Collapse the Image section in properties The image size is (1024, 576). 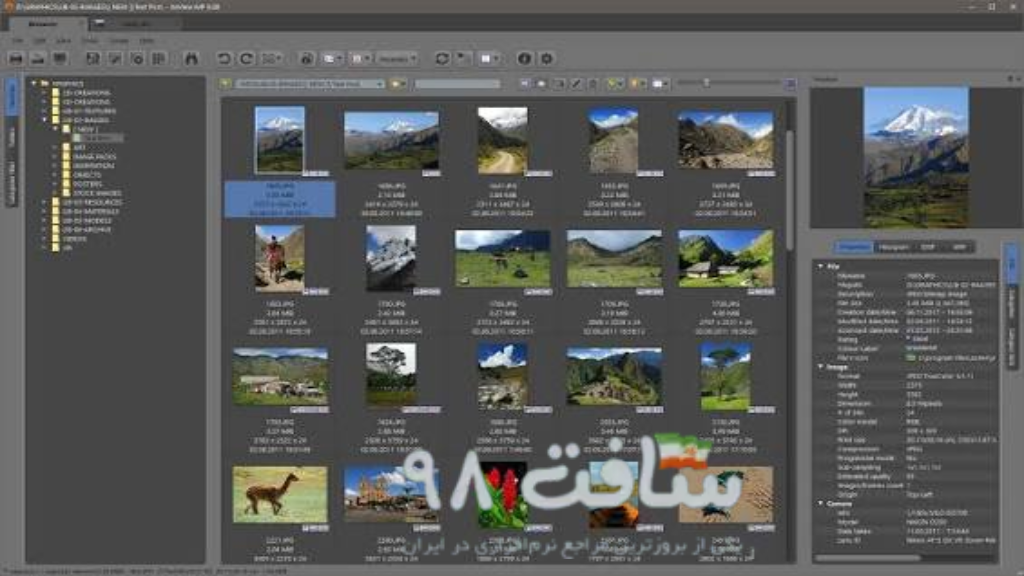click(x=821, y=367)
